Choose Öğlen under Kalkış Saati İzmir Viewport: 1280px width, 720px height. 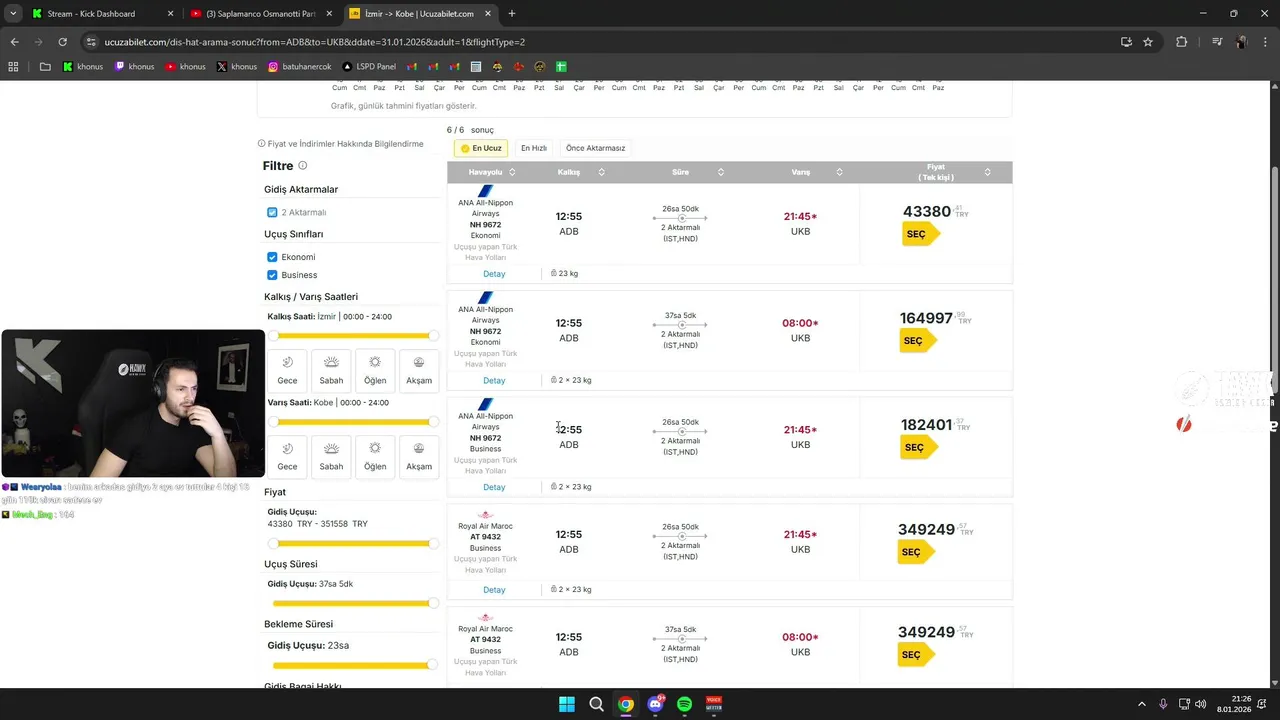click(x=375, y=371)
